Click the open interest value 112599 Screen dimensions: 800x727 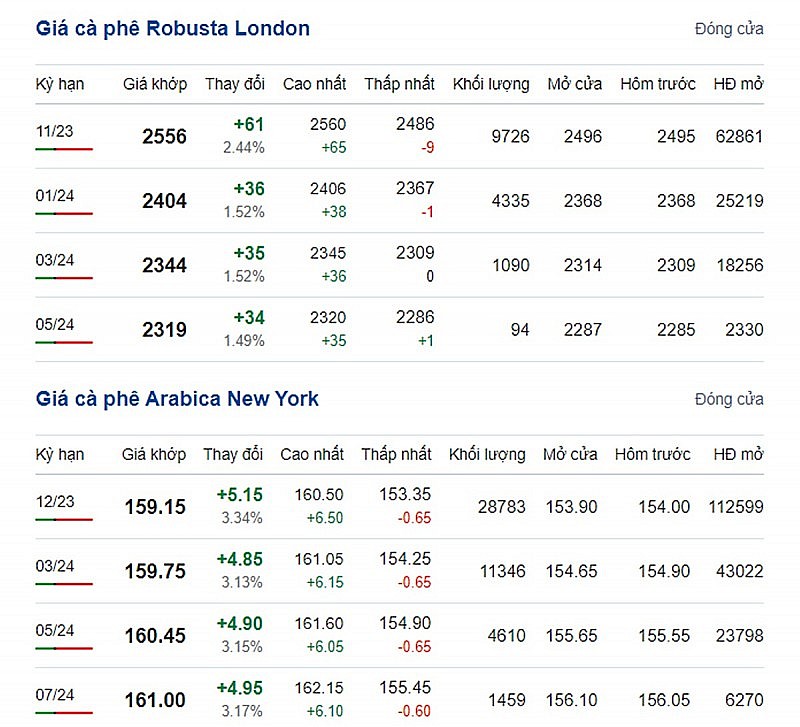pos(736,507)
